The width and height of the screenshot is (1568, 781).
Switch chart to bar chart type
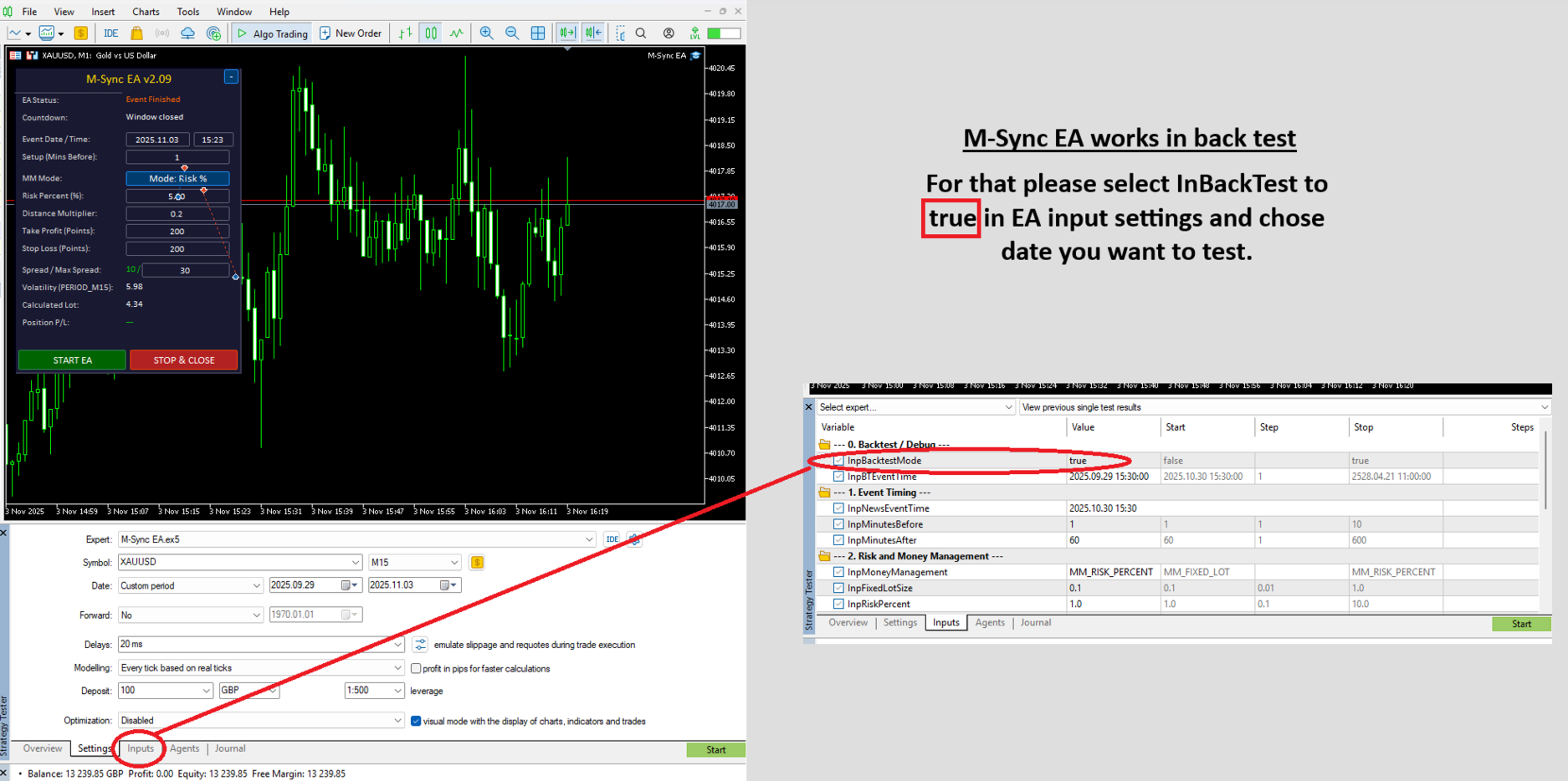point(406,33)
